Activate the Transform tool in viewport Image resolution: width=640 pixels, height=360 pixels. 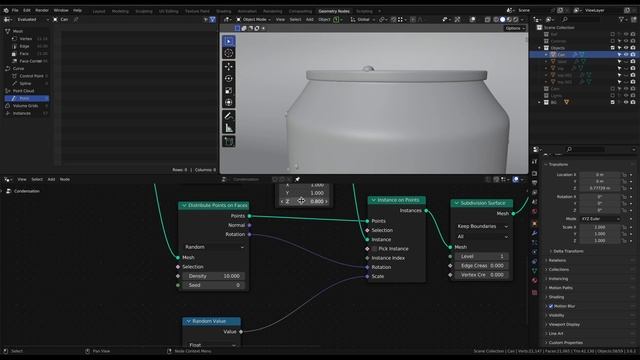click(229, 102)
